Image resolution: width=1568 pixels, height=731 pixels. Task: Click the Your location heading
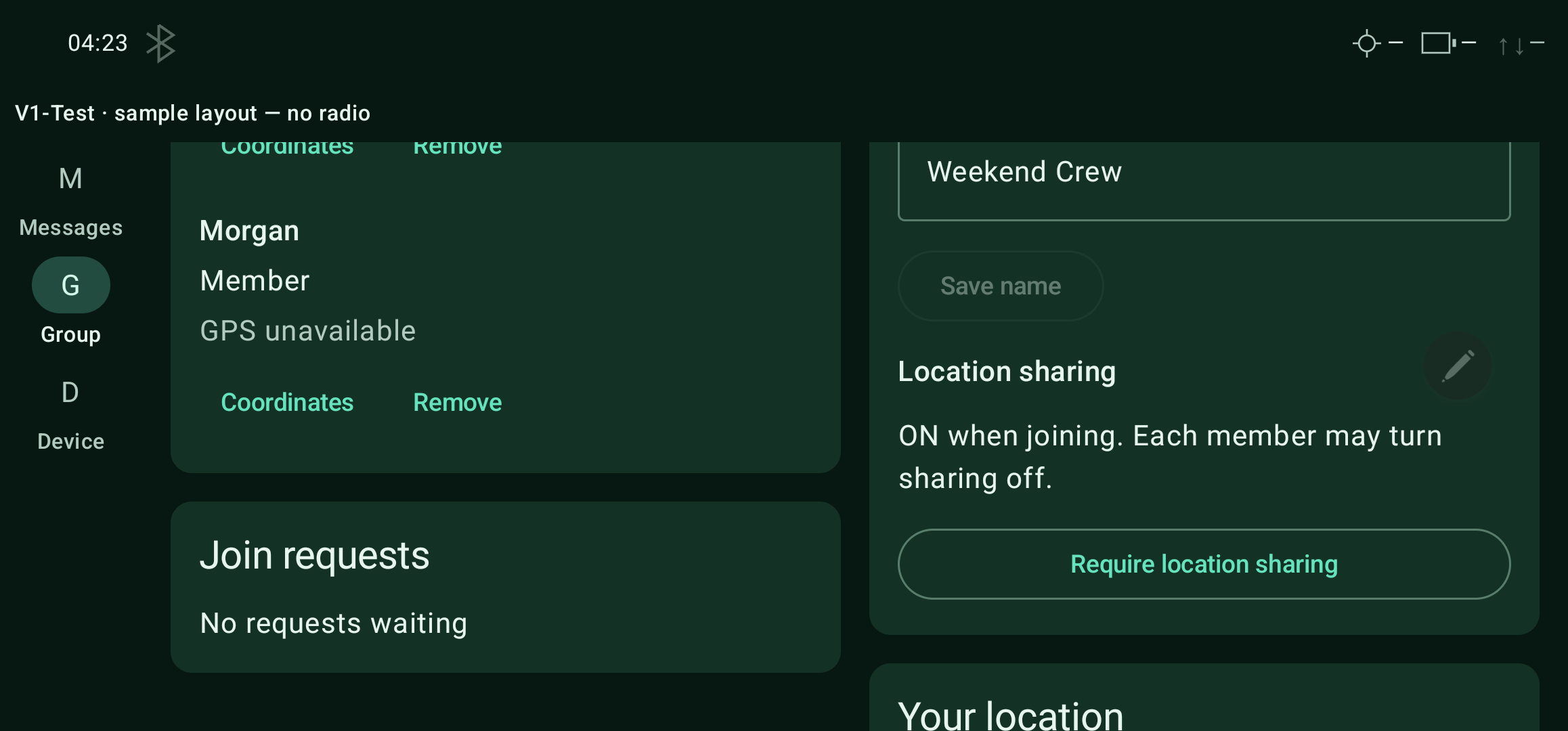(x=1011, y=716)
